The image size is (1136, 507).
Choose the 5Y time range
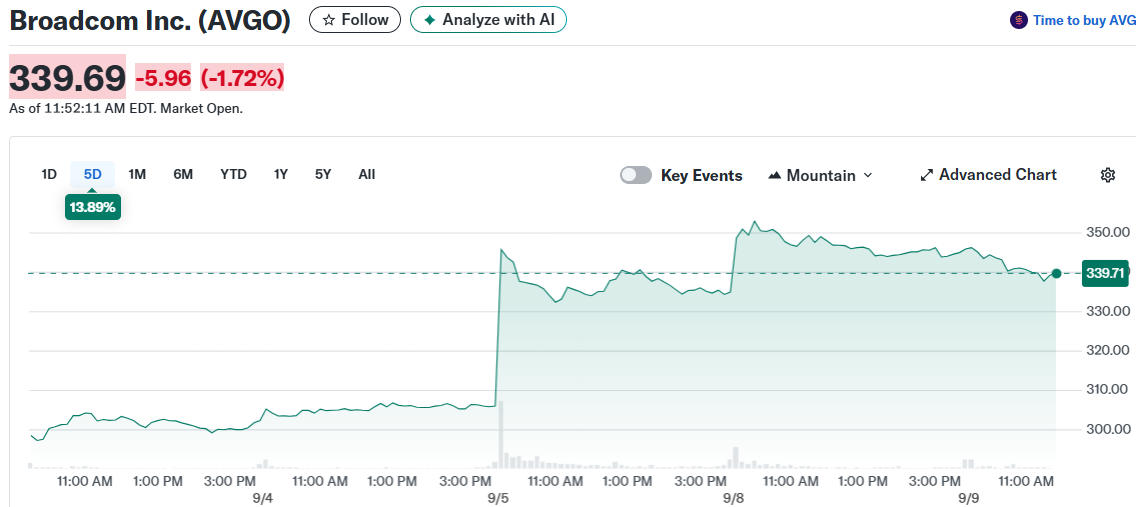(x=323, y=174)
